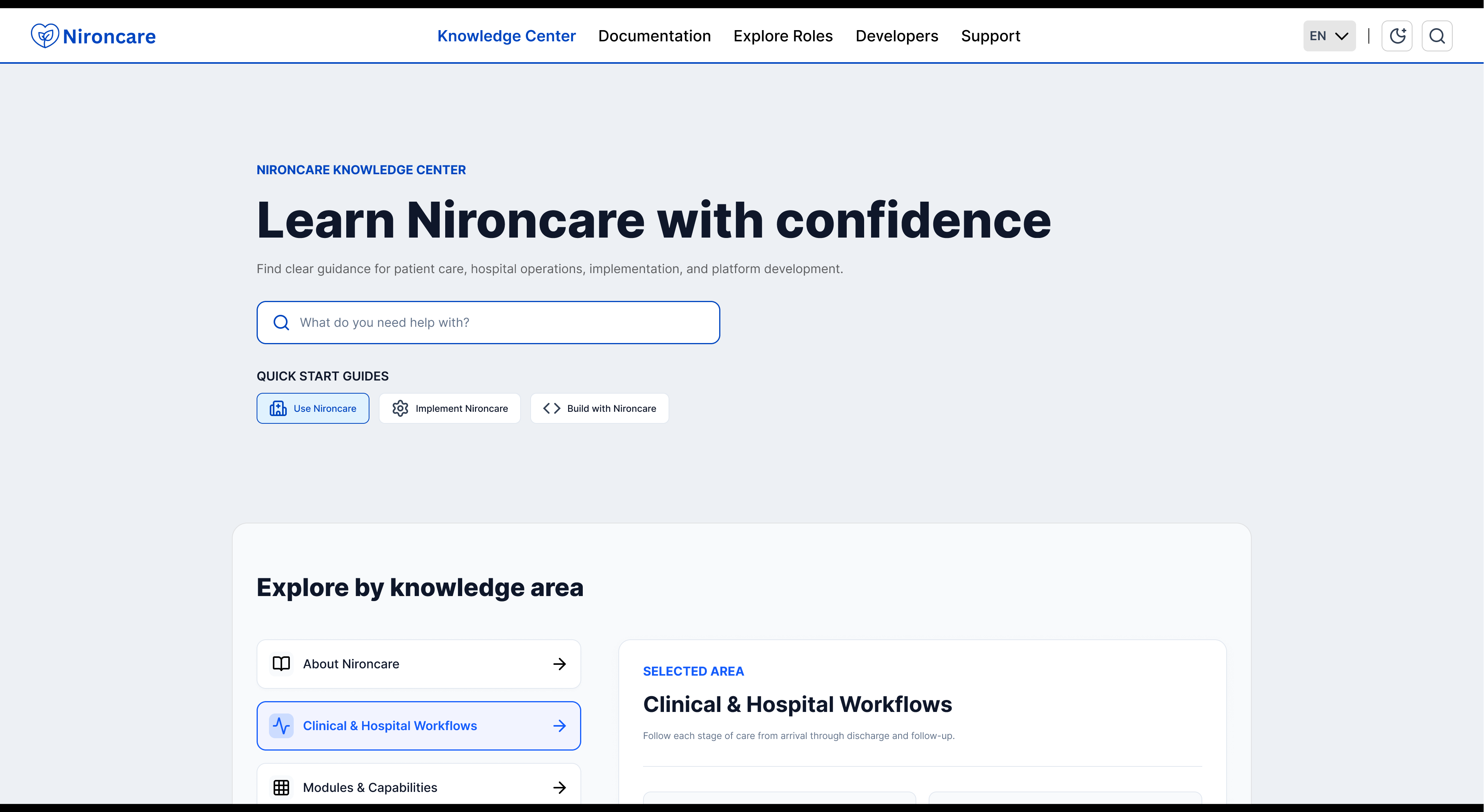Expand the EN language dropdown
Screen dimensions: 1484x812
tap(1329, 36)
